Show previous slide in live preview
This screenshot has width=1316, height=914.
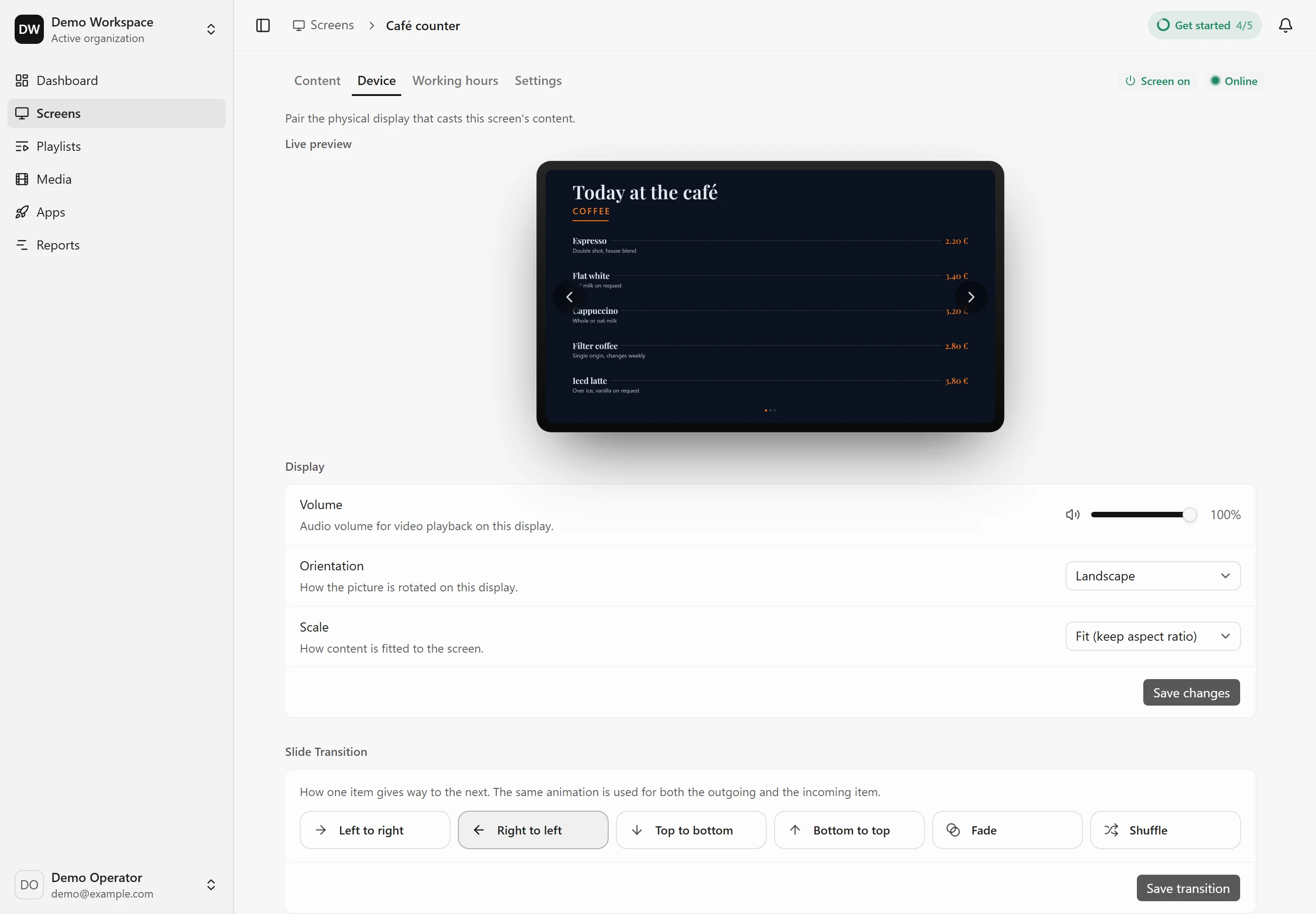(569, 297)
